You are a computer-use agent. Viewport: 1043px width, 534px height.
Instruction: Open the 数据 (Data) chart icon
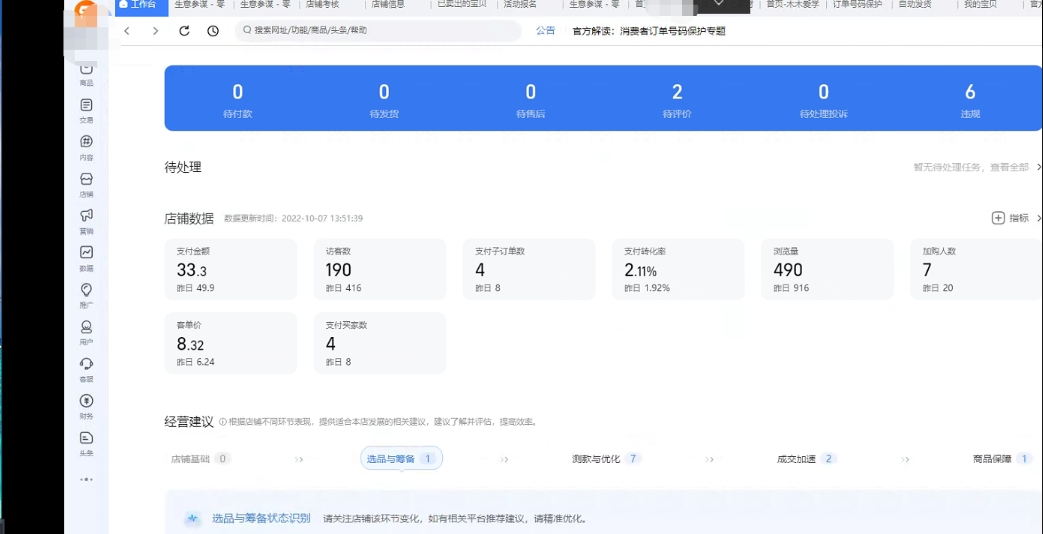coord(87,254)
